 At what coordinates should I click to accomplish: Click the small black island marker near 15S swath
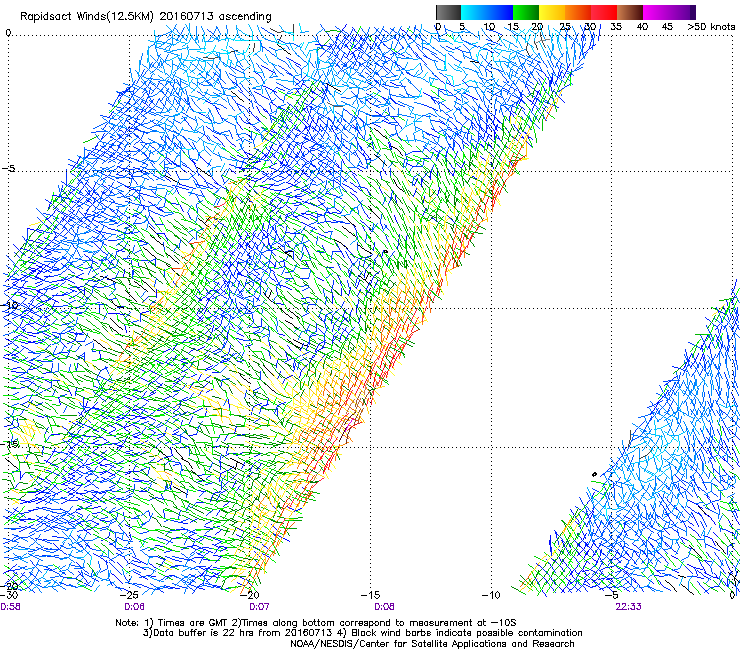[x=594, y=474]
